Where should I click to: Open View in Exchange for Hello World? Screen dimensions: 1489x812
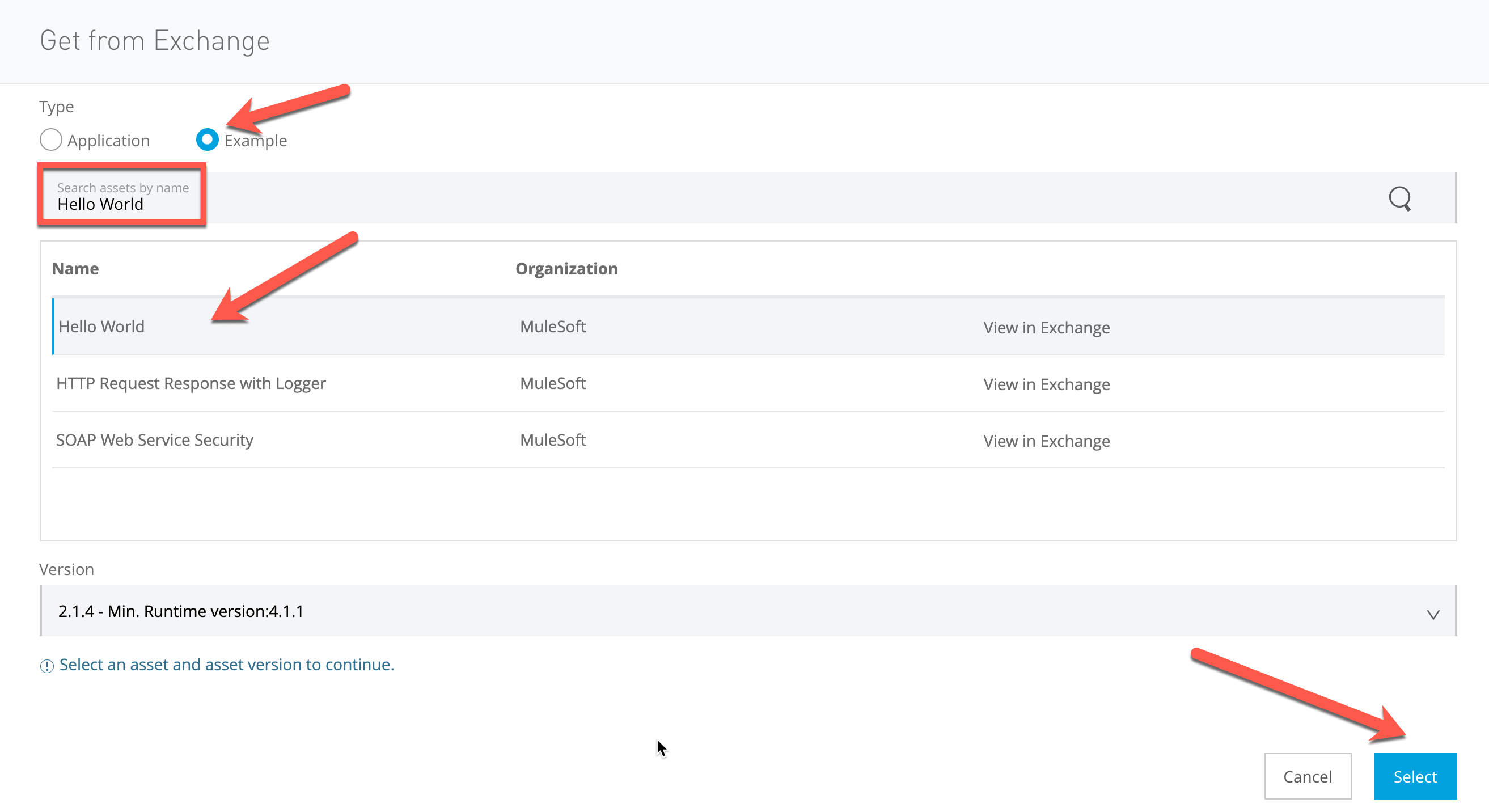point(1046,328)
